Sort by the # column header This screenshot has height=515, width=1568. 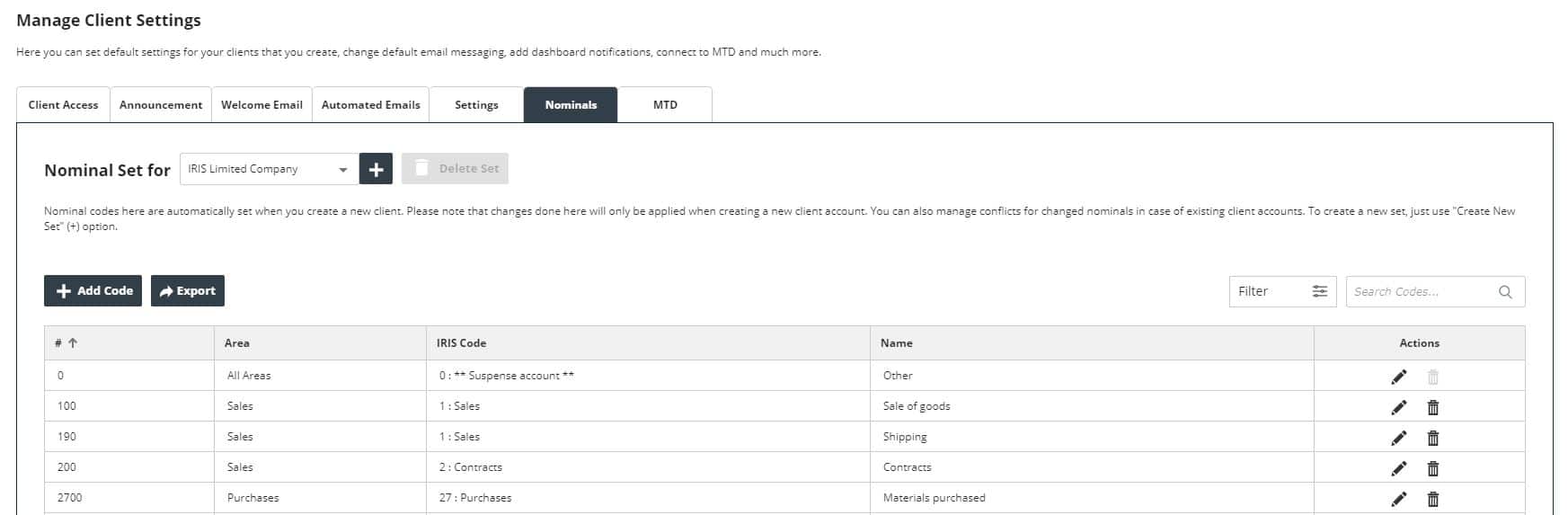[66, 343]
